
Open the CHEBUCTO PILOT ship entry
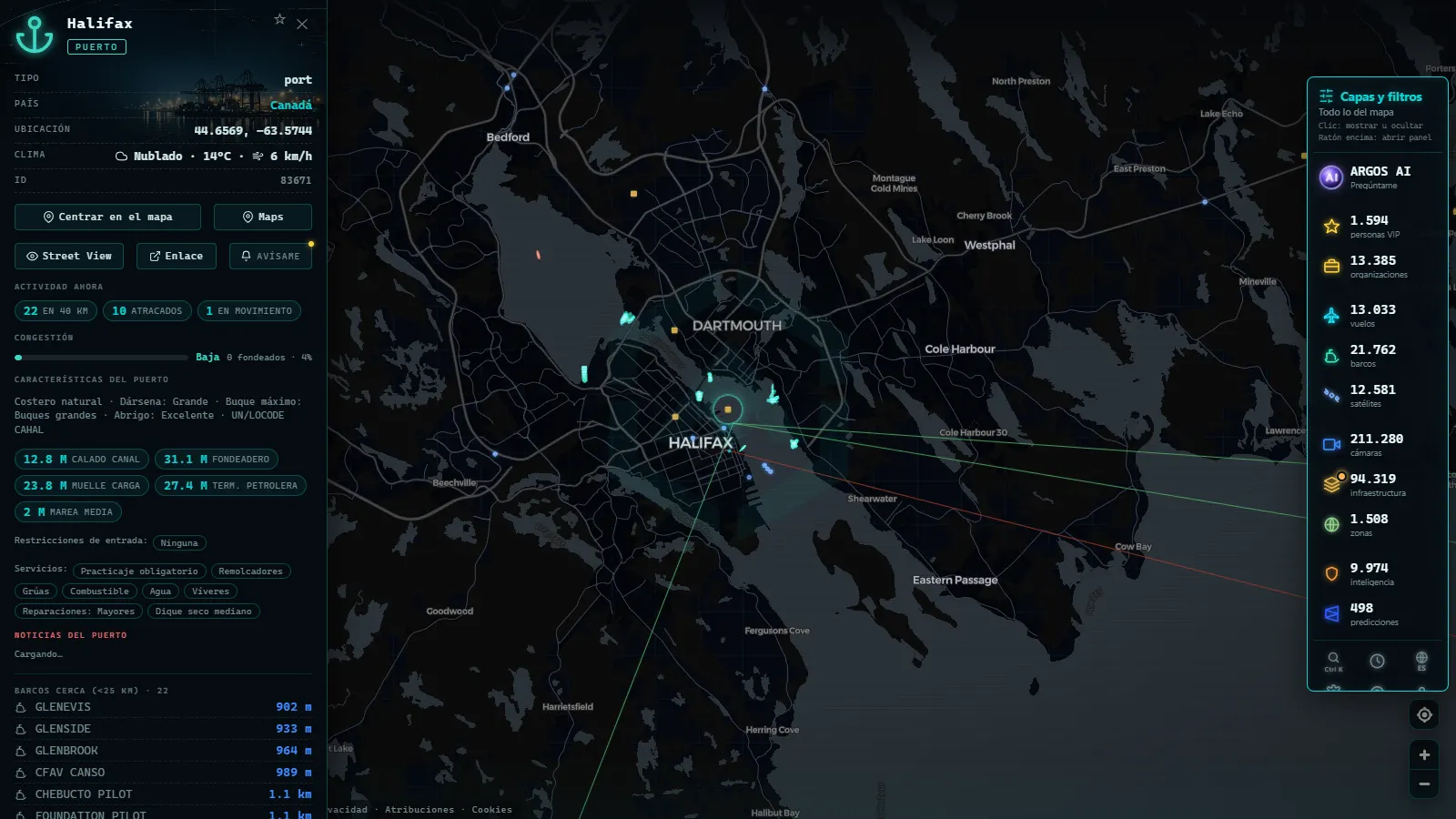click(x=163, y=794)
